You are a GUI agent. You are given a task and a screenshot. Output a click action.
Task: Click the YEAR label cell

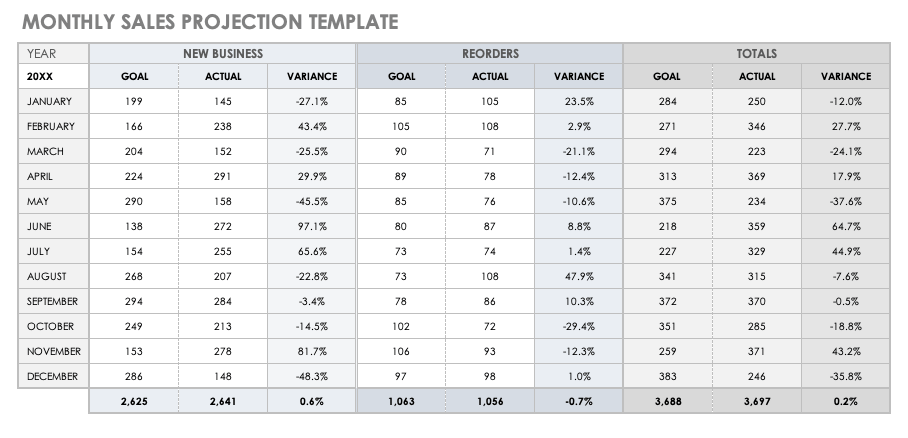pos(53,54)
